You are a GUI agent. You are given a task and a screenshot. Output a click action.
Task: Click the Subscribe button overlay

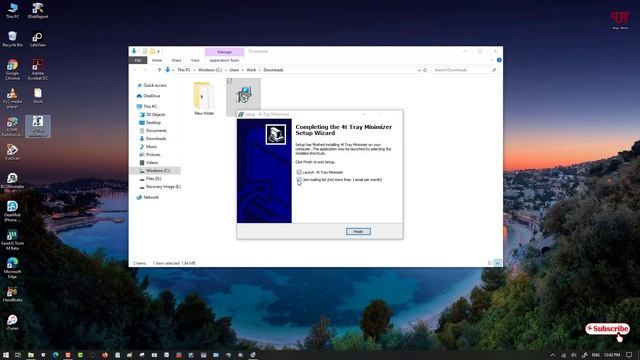coord(607,329)
